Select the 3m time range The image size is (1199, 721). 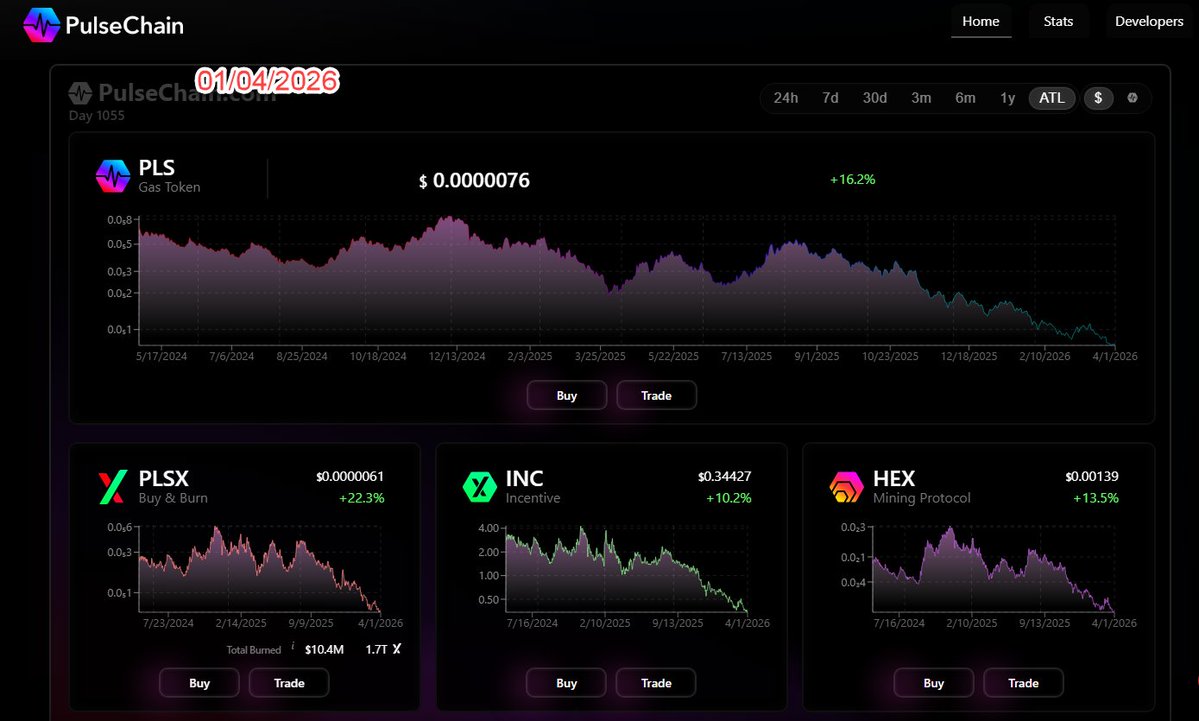pos(921,98)
